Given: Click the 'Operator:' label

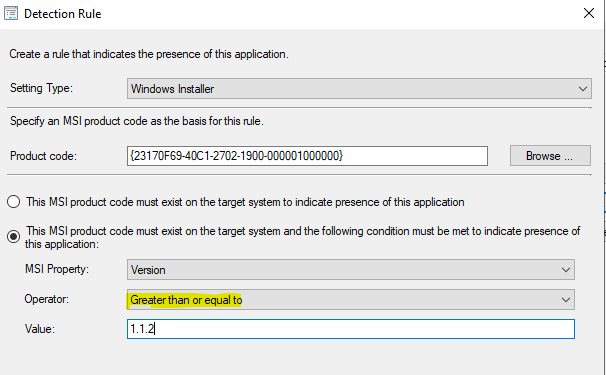Looking at the screenshot, I should click(47, 299).
